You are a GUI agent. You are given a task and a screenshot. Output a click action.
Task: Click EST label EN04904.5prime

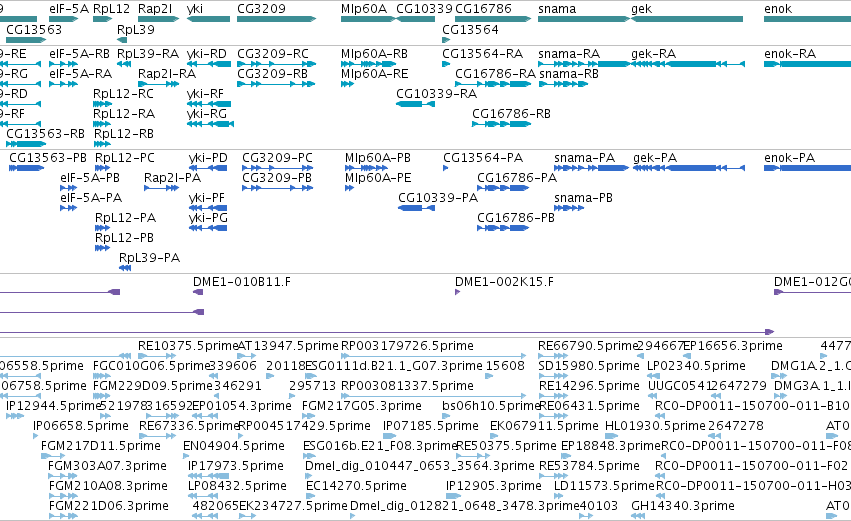(x=233, y=446)
